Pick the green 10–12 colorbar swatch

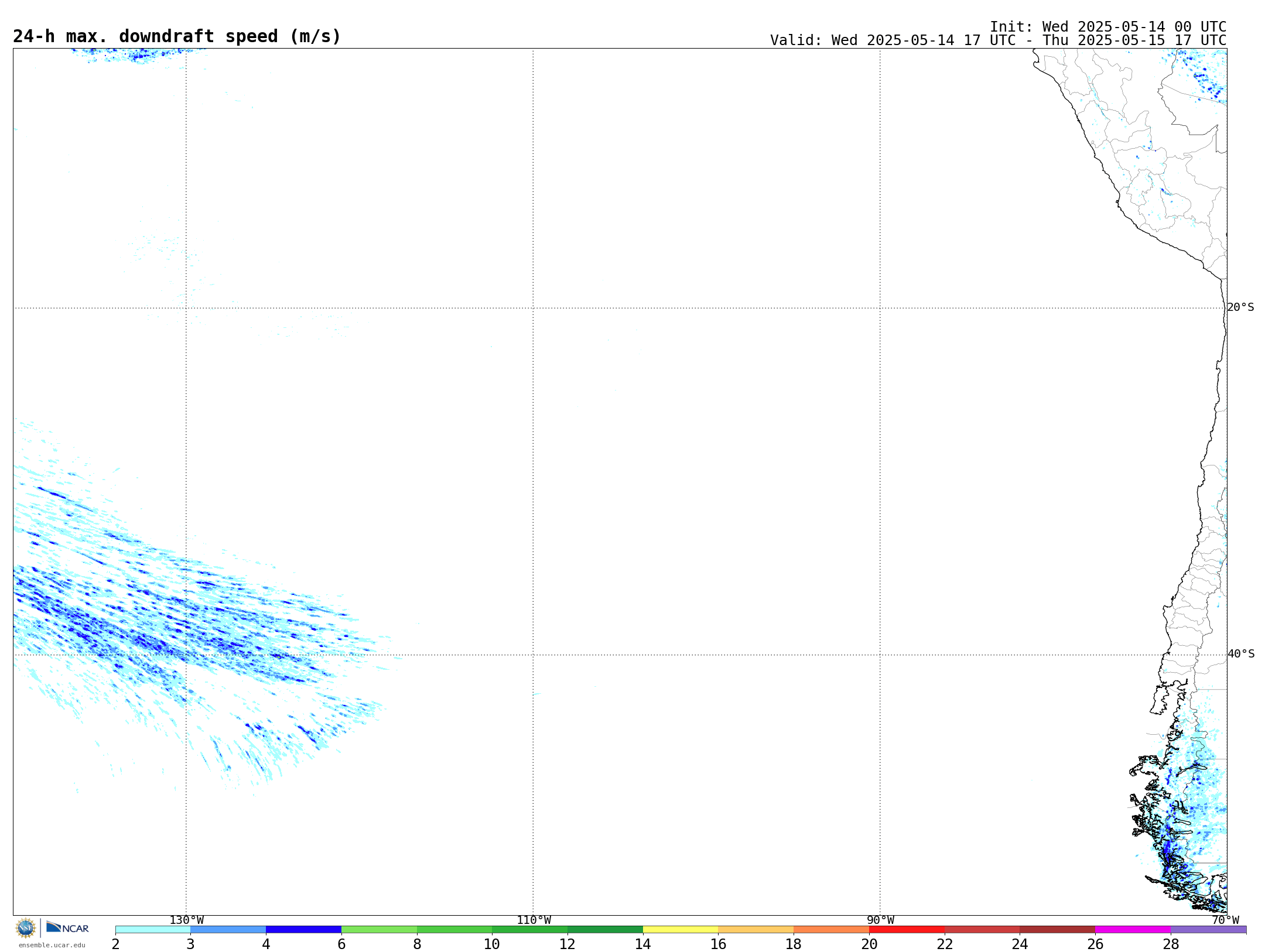pyautogui.click(x=529, y=930)
